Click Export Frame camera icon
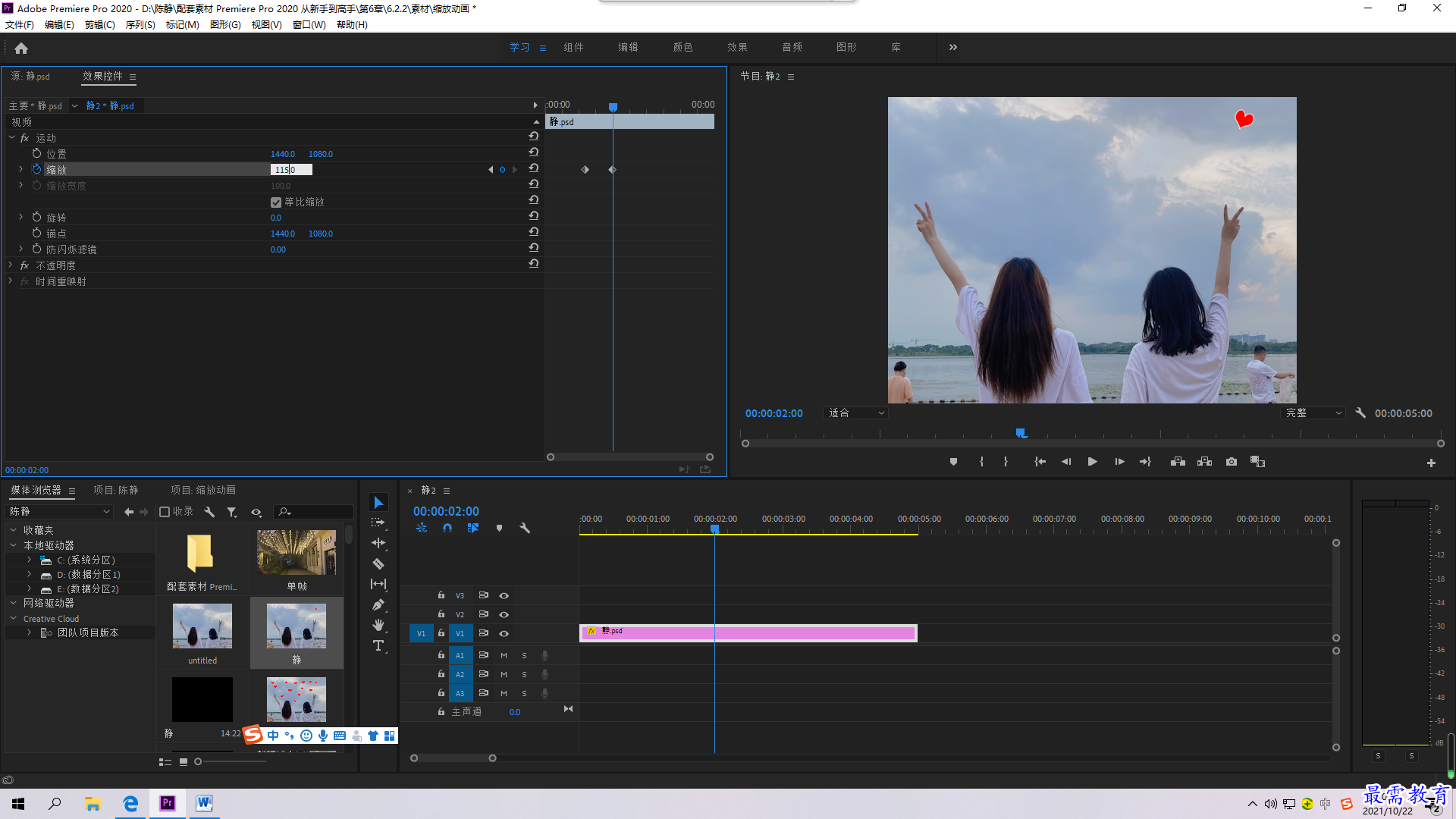This screenshot has width=1456, height=819. 1232,462
